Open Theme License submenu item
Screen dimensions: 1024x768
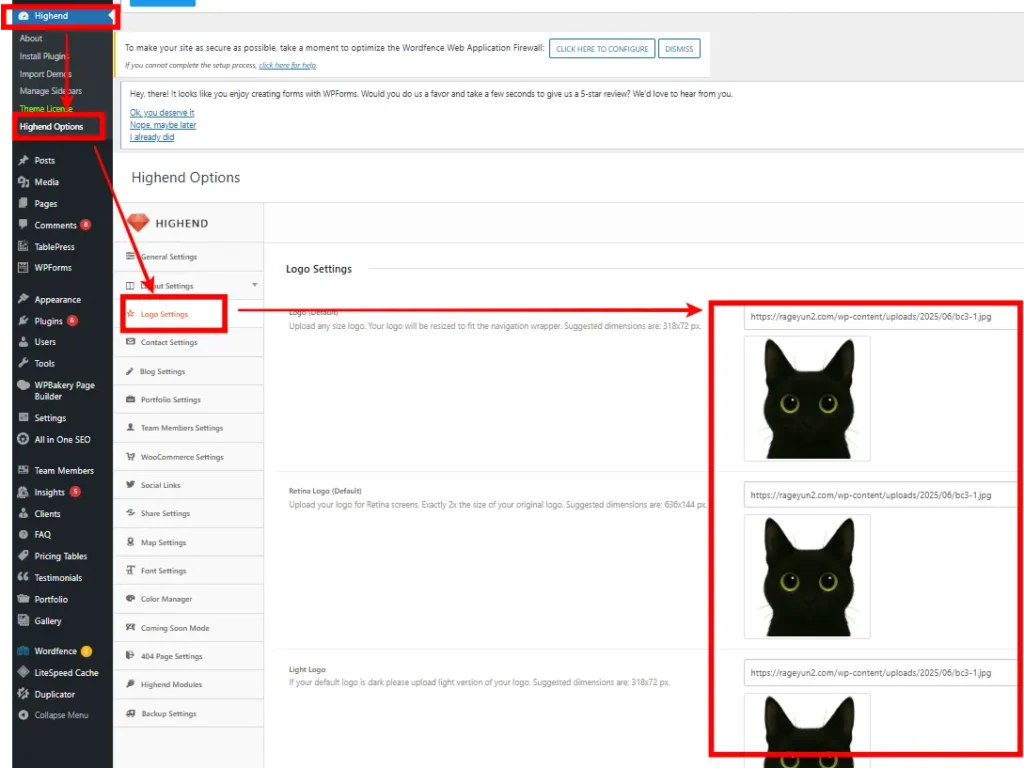point(46,108)
